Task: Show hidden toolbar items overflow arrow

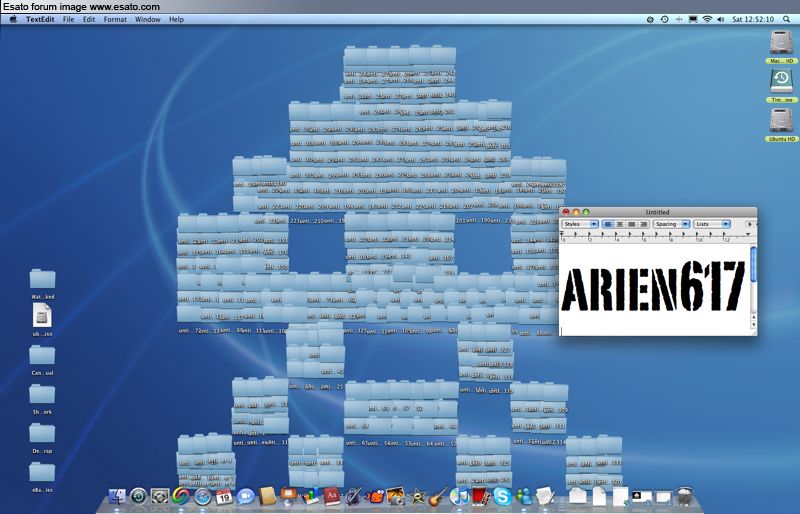Action: click(750, 224)
